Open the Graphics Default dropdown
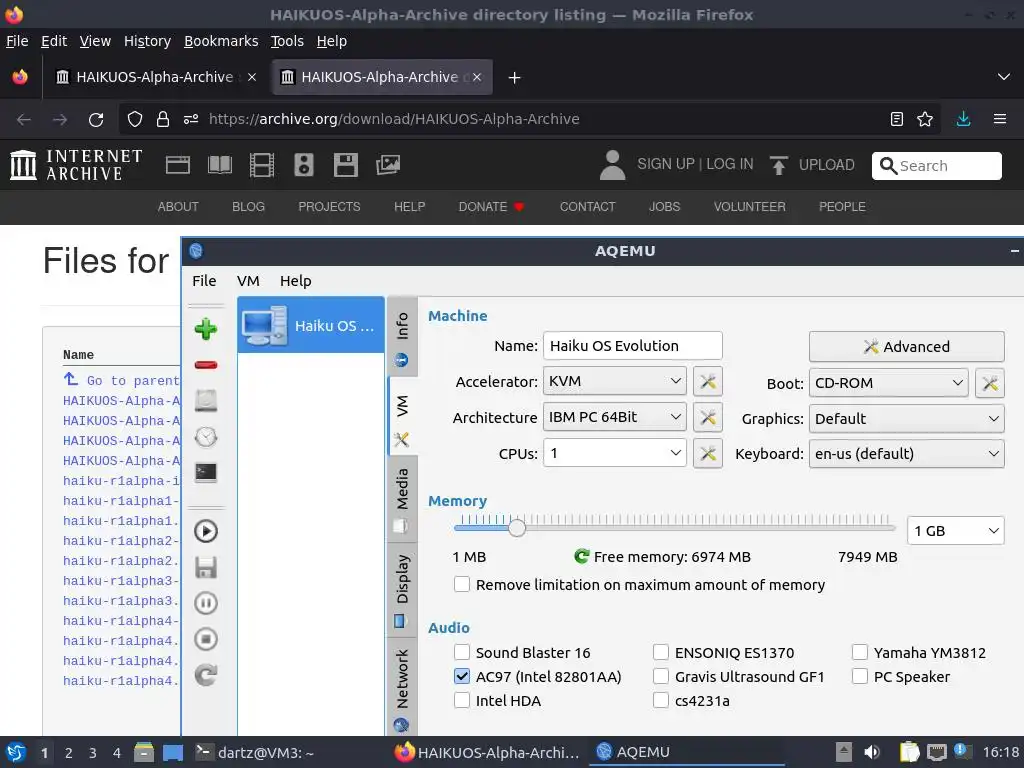The height and width of the screenshot is (768, 1024). tap(906, 419)
